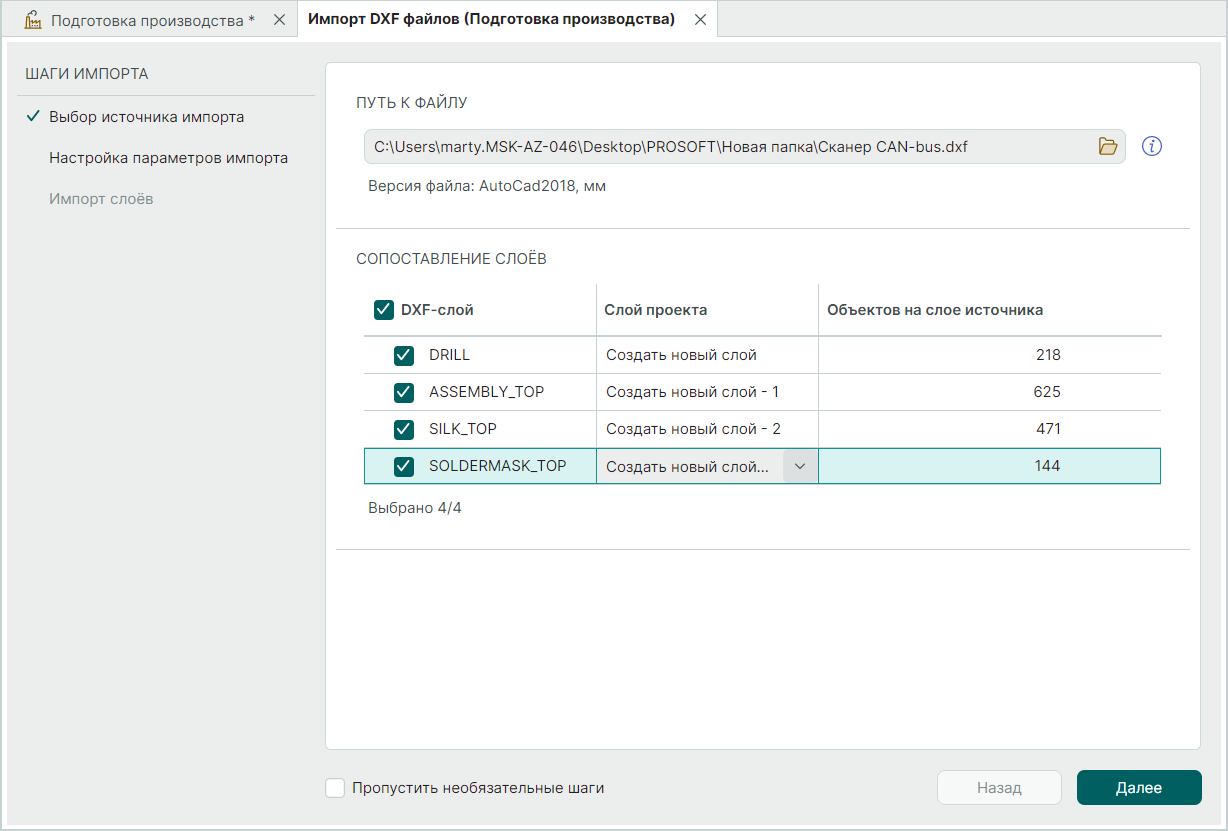Go to Настройка параметров импорта step

point(168,158)
